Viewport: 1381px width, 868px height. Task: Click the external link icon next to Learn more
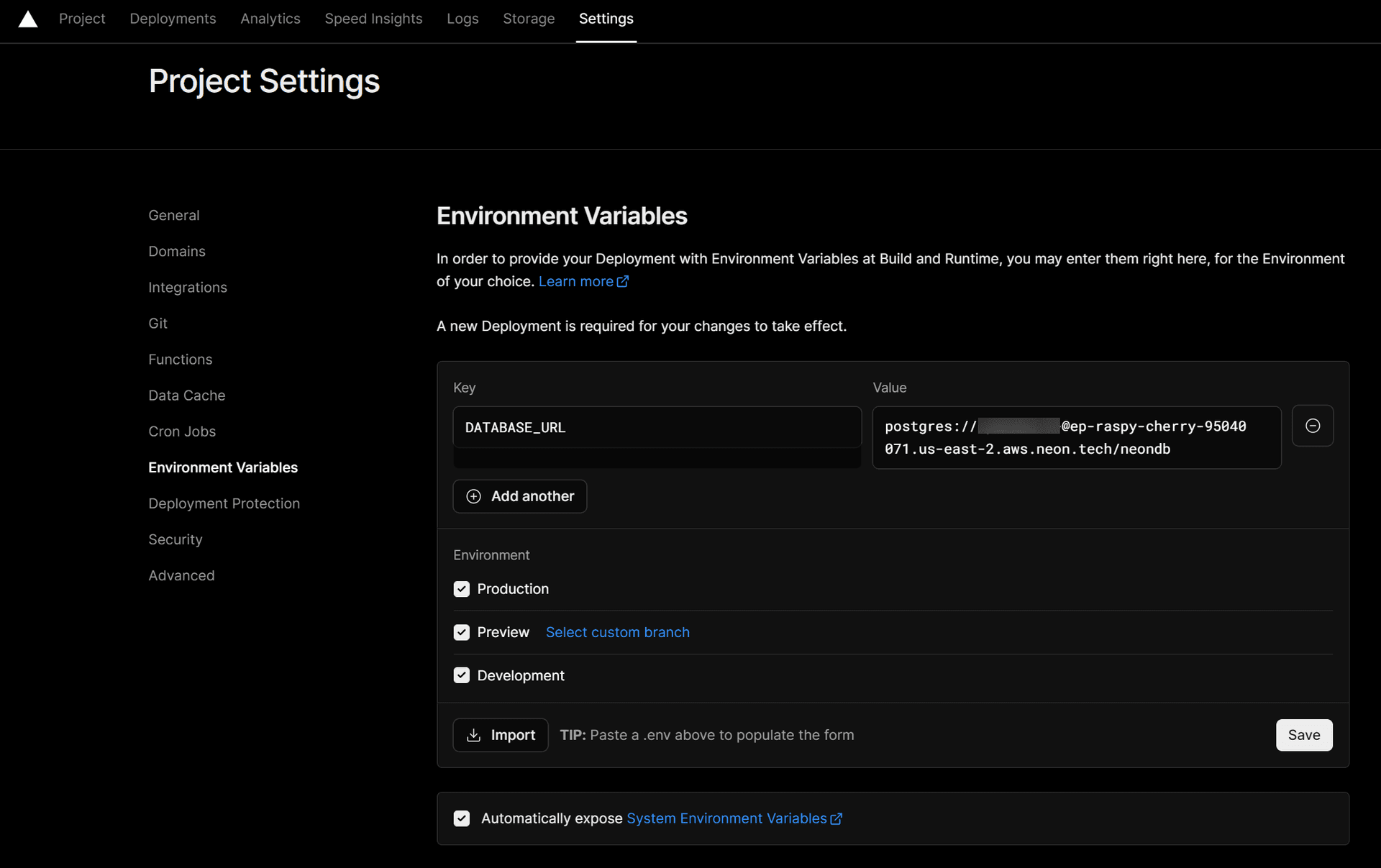click(623, 281)
